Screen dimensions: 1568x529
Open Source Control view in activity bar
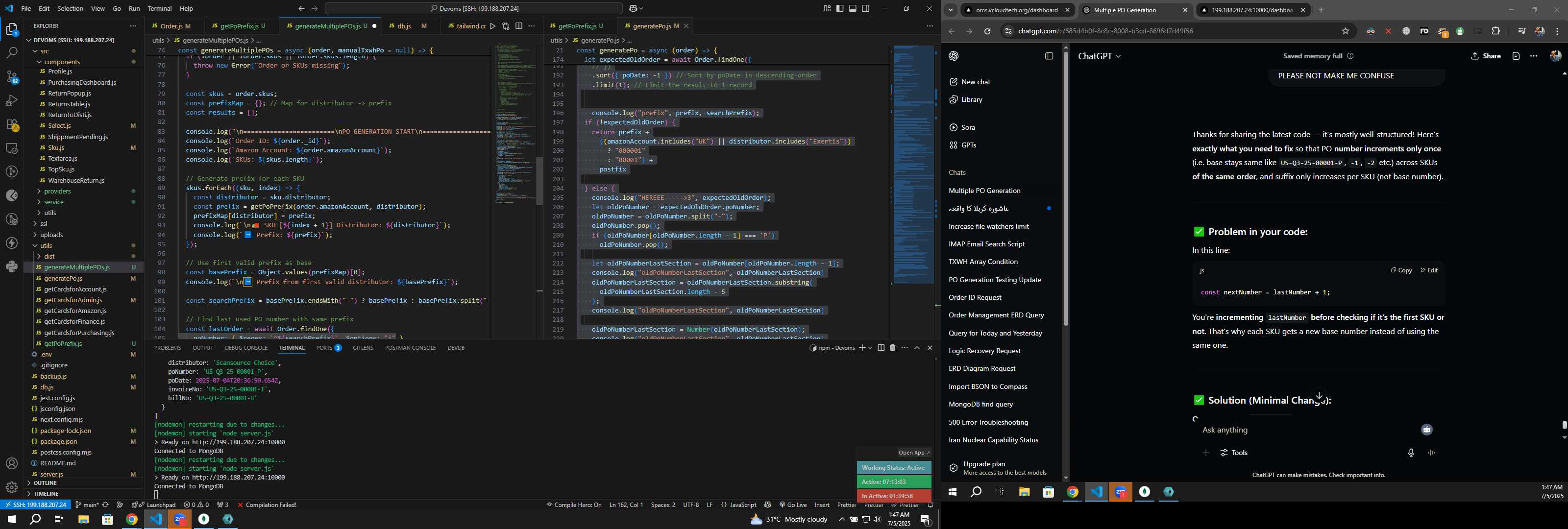tap(12, 77)
